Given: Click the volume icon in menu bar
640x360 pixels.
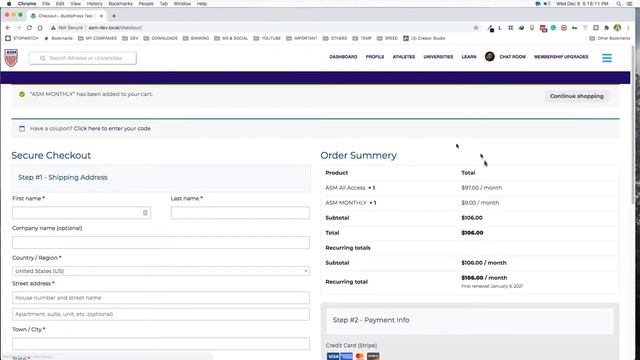Looking at the screenshot, I should pos(547,4).
